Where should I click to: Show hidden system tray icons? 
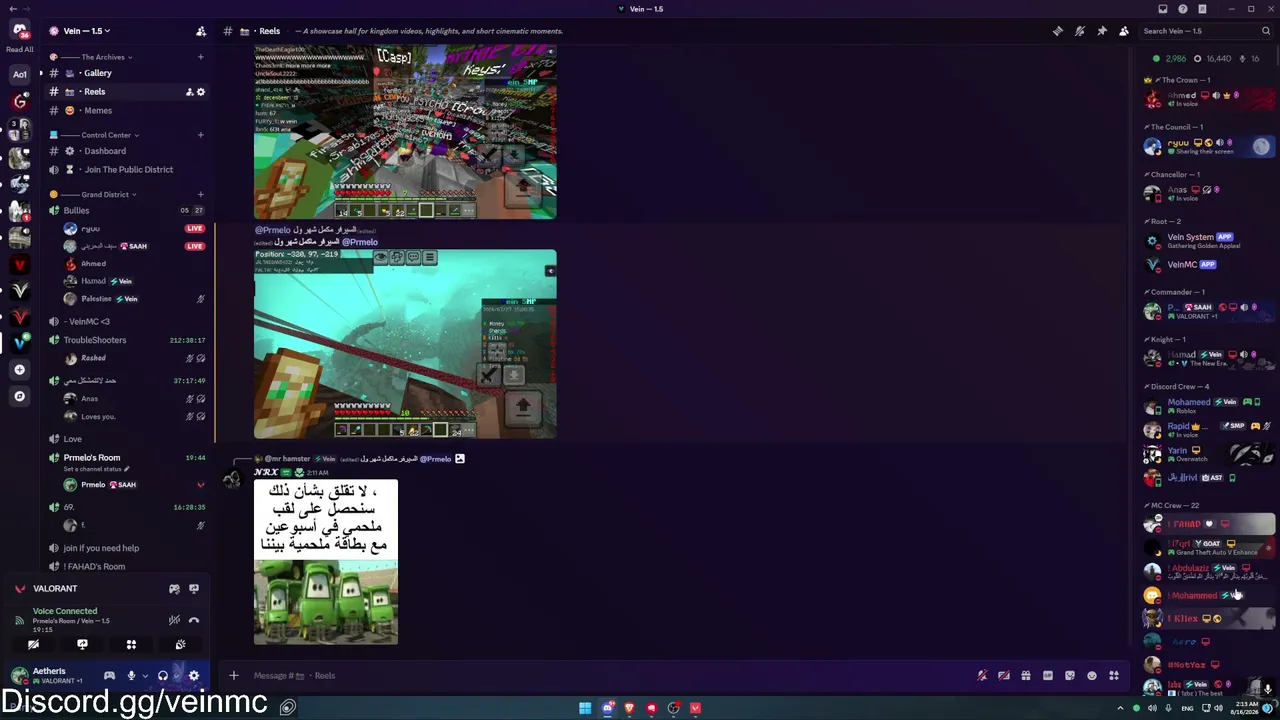click(1120, 709)
